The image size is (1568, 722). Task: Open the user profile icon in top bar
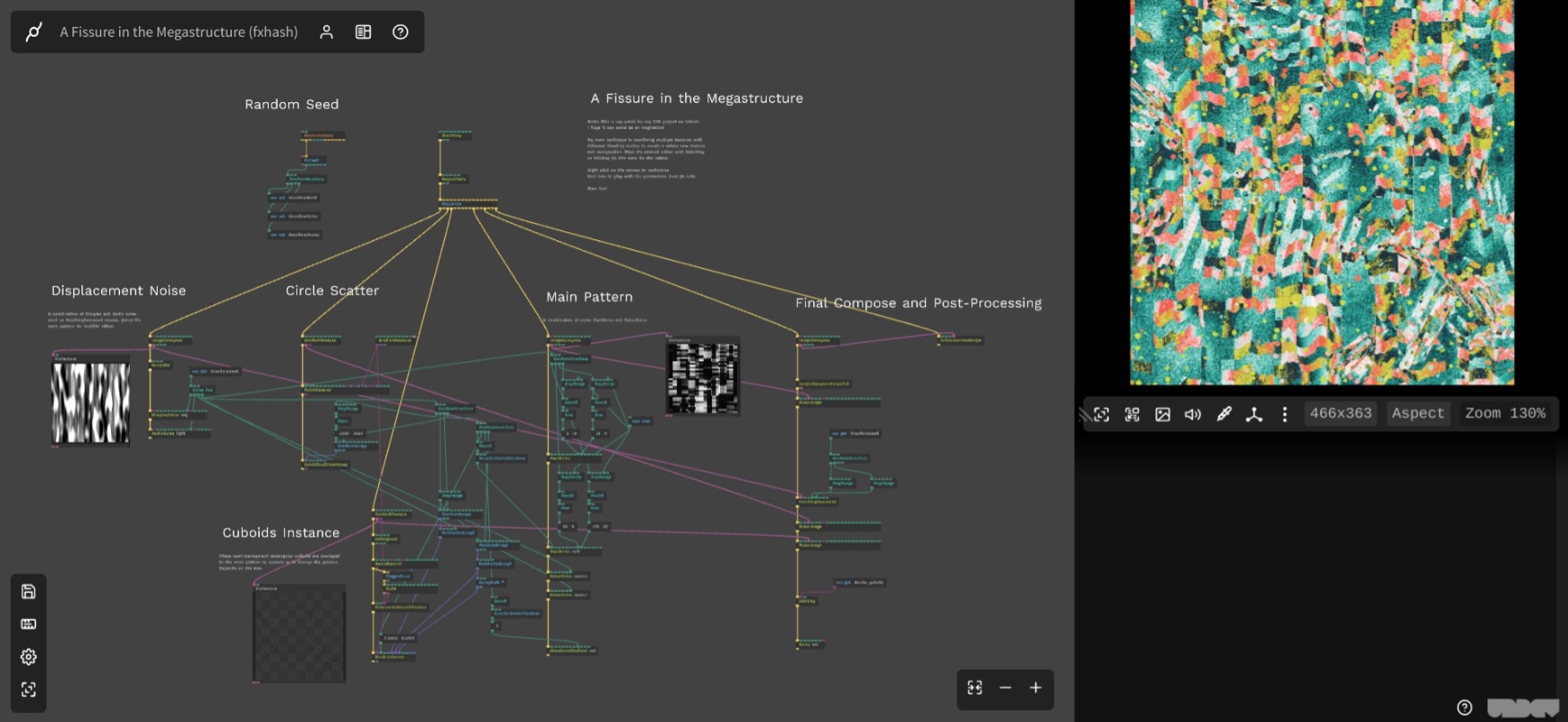tap(327, 32)
